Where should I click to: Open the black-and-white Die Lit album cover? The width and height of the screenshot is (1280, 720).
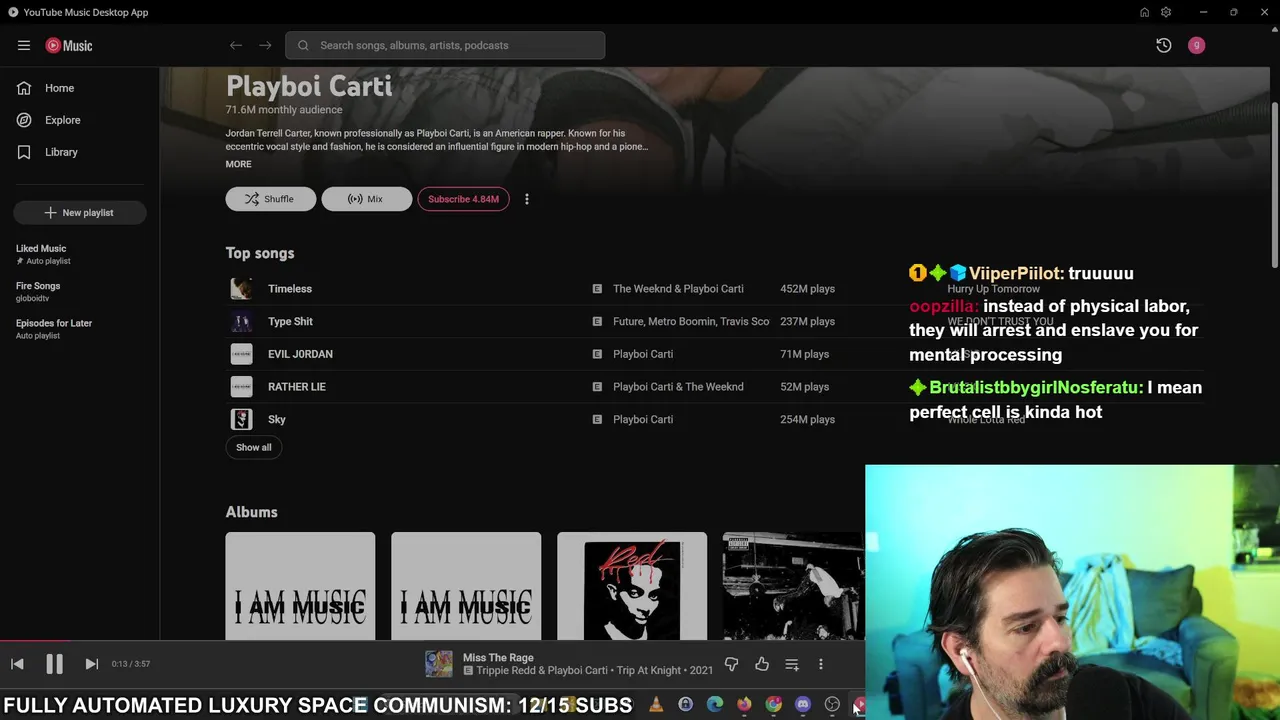click(x=794, y=586)
